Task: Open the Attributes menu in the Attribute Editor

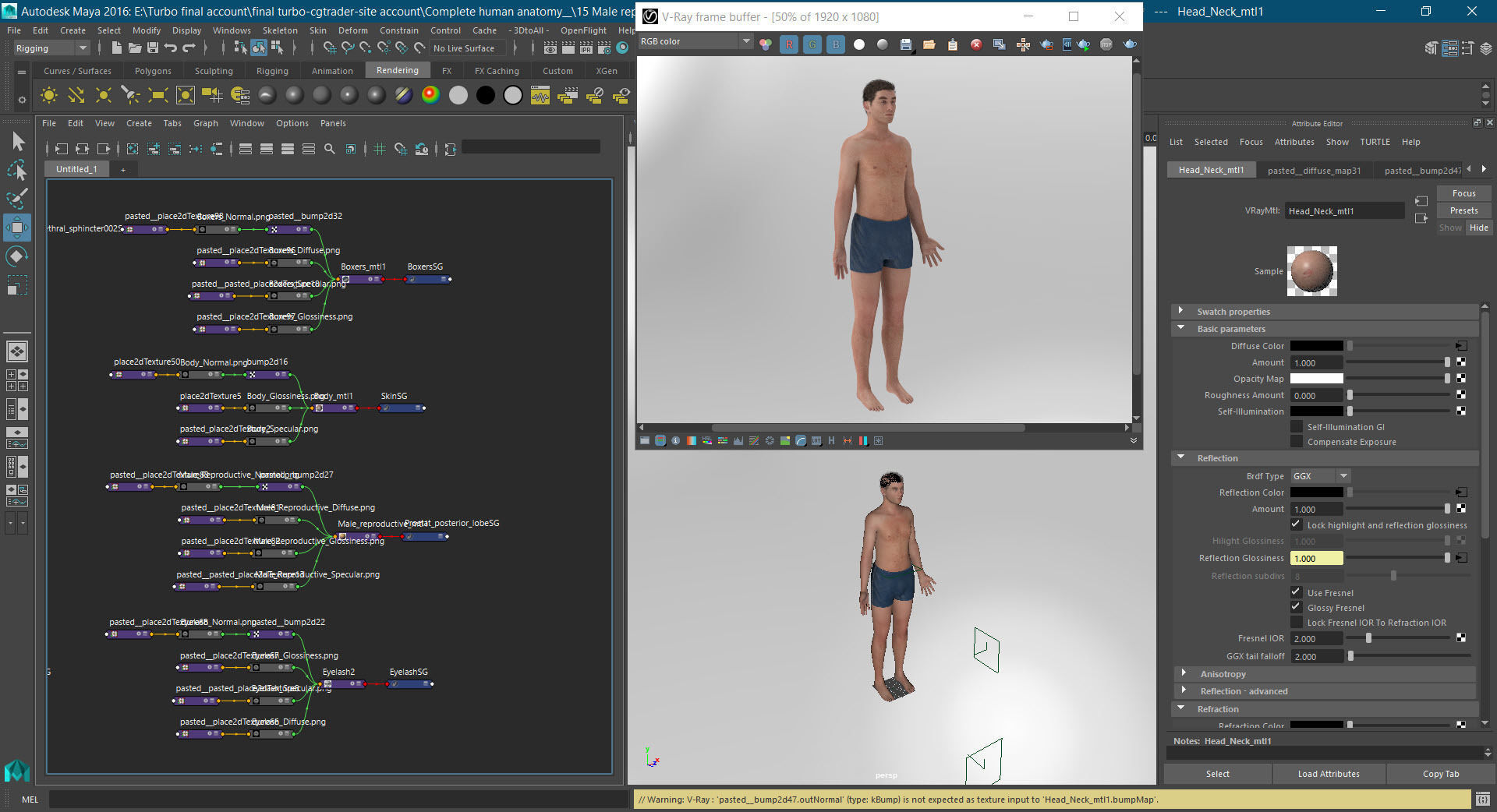Action: [x=1294, y=142]
